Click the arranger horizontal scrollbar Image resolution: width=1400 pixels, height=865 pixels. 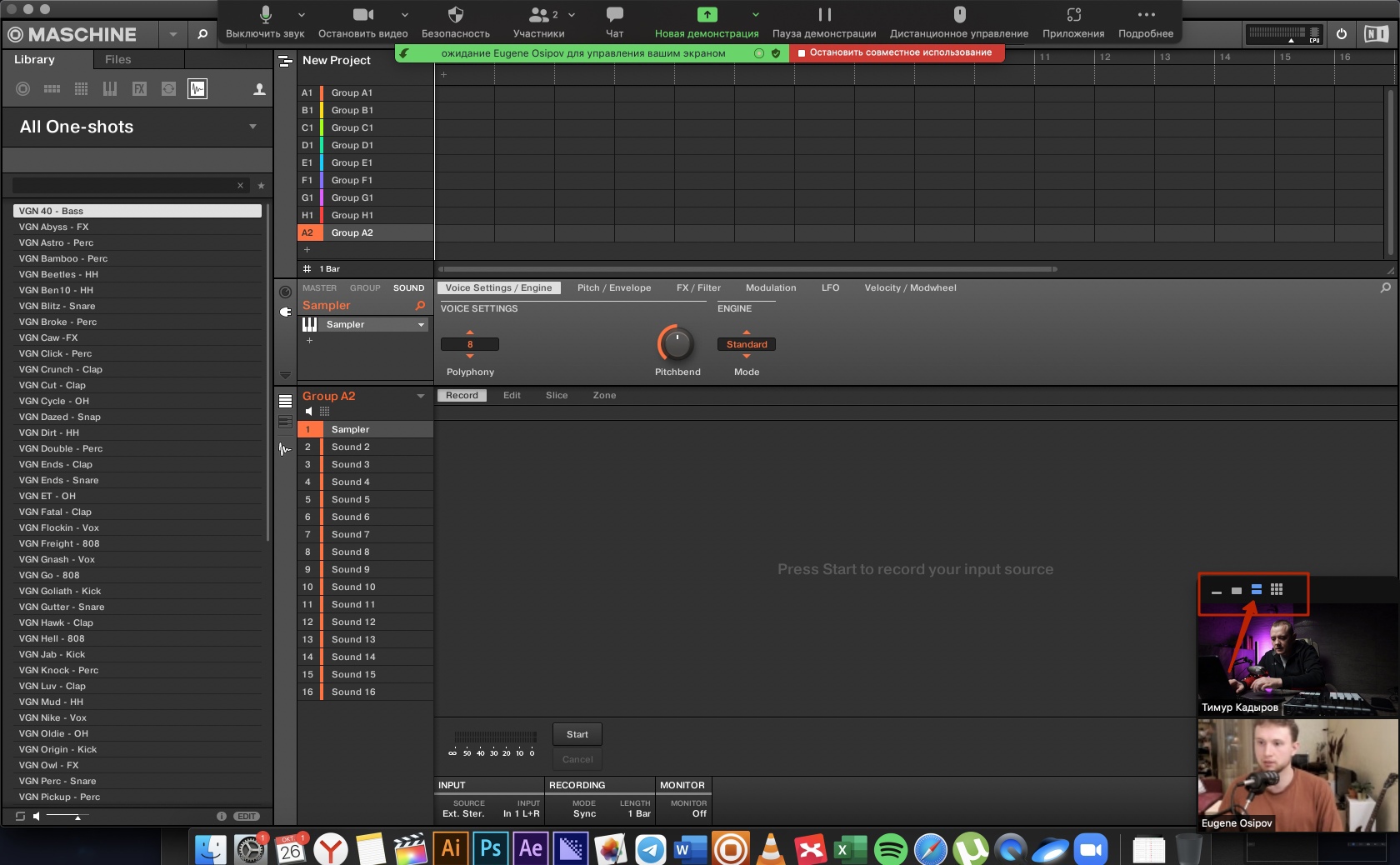(747, 269)
